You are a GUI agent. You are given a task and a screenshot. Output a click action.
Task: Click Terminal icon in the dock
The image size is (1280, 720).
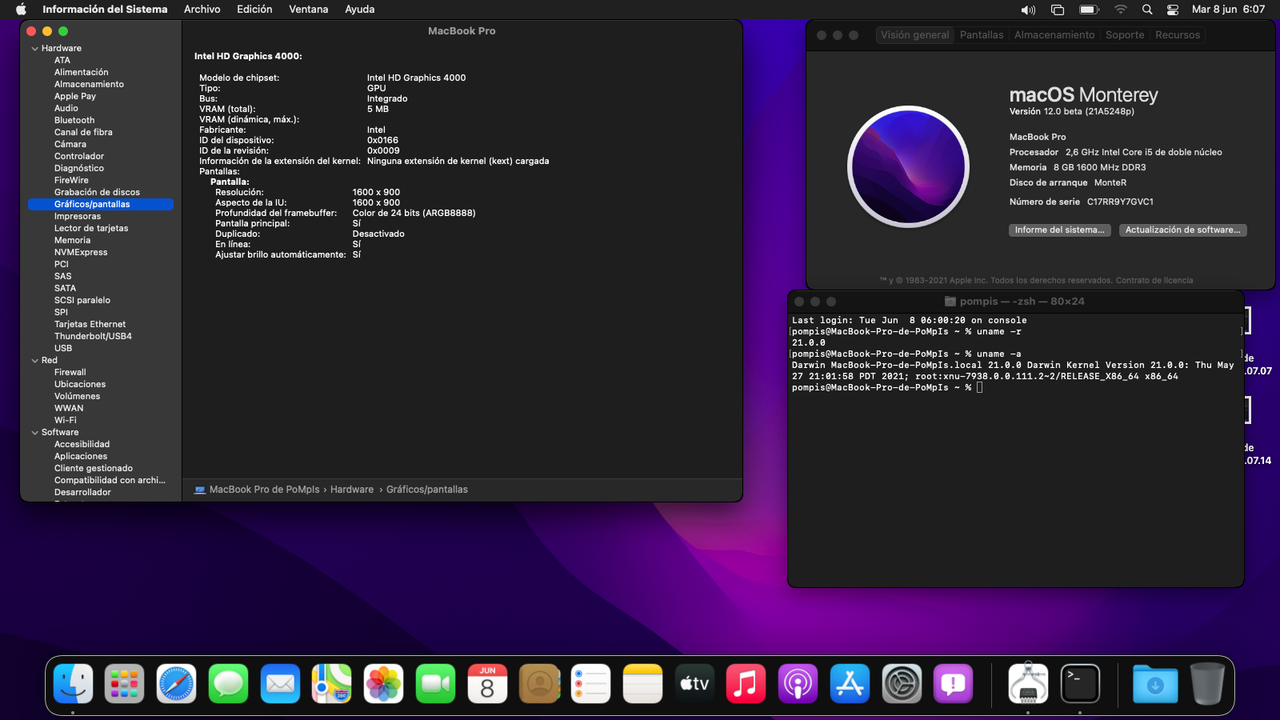pos(1080,684)
